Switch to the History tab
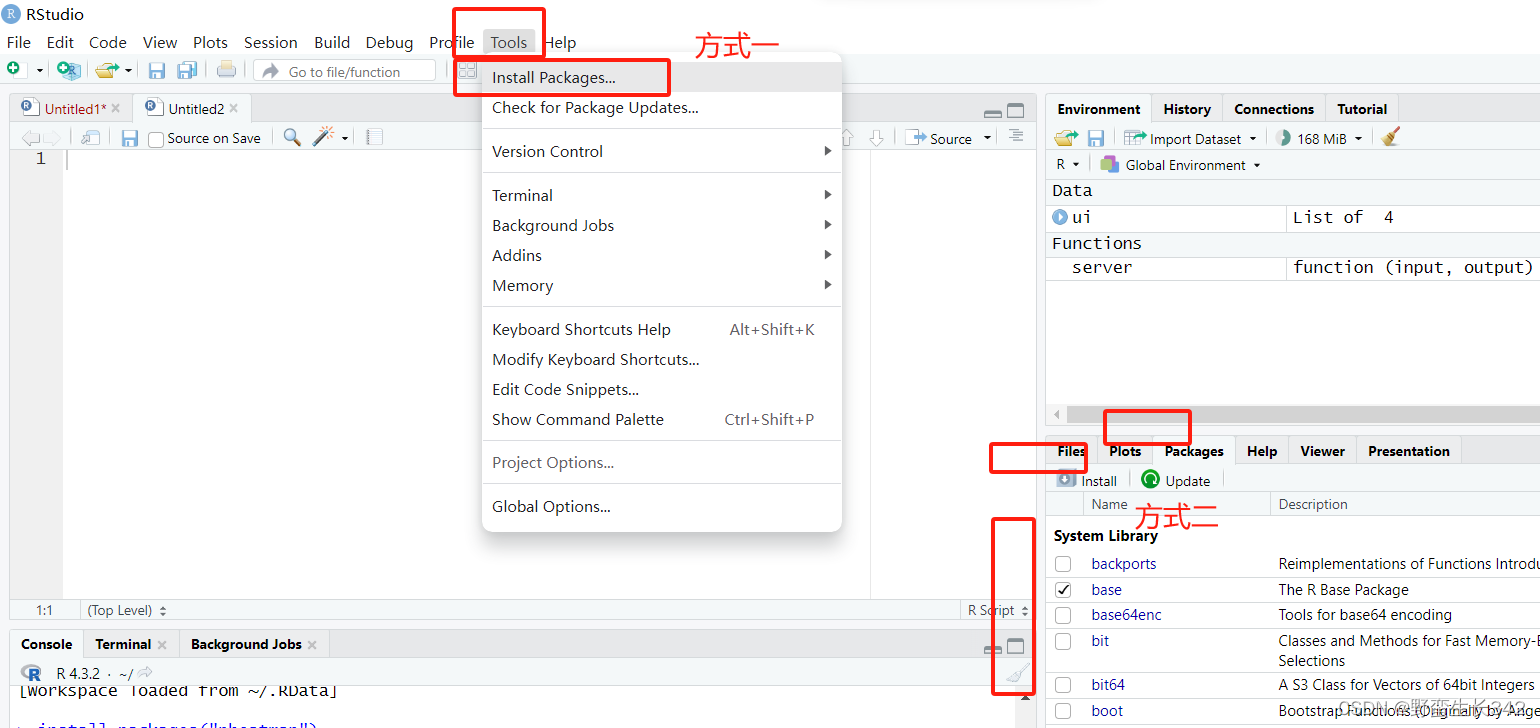 pos(1187,109)
